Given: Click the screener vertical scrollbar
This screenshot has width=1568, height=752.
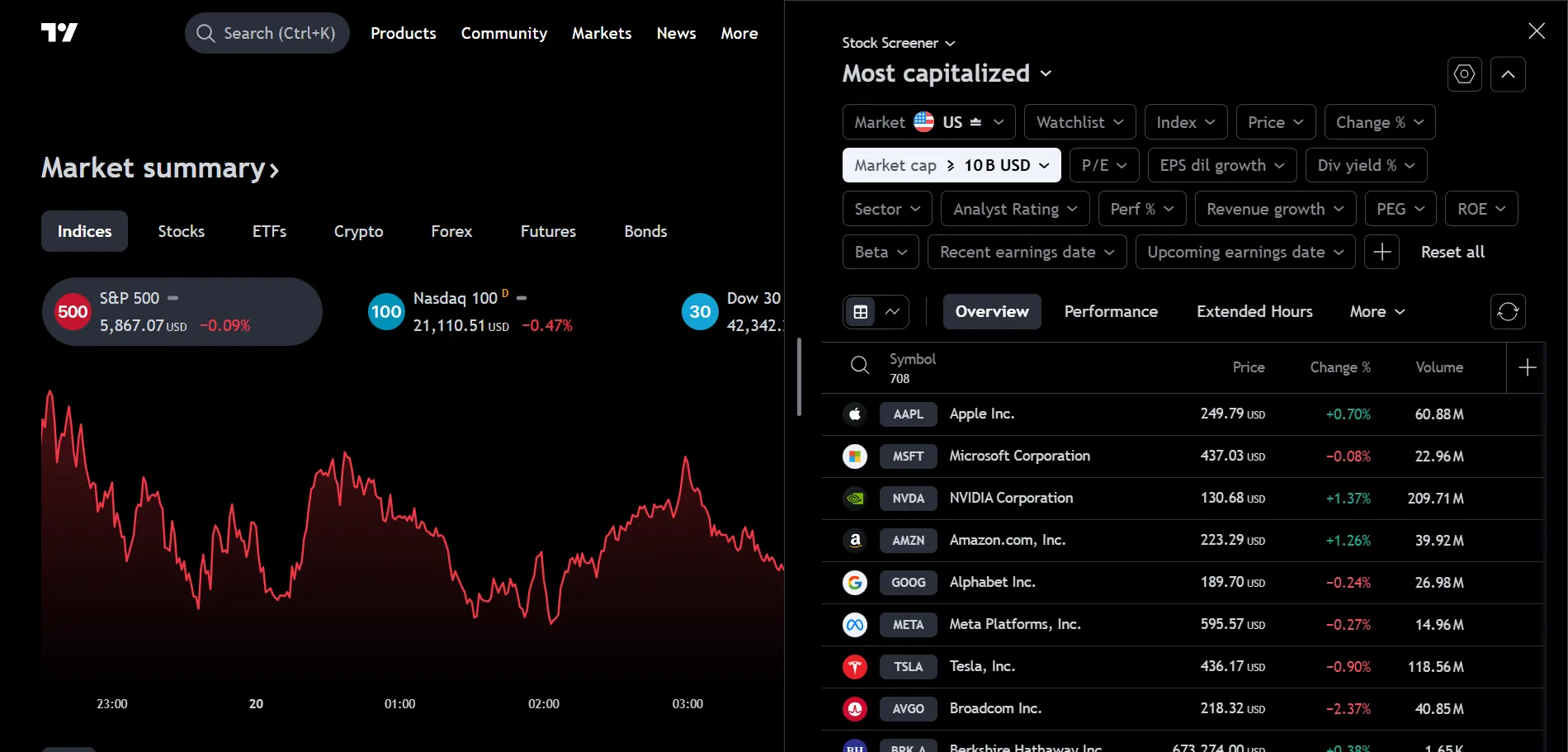Looking at the screenshot, I should pyautogui.click(x=799, y=376).
